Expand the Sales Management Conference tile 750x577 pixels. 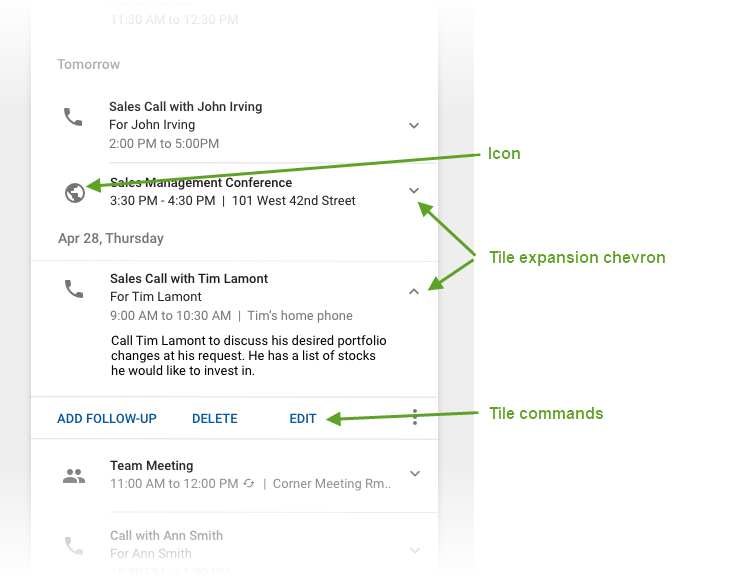(414, 190)
